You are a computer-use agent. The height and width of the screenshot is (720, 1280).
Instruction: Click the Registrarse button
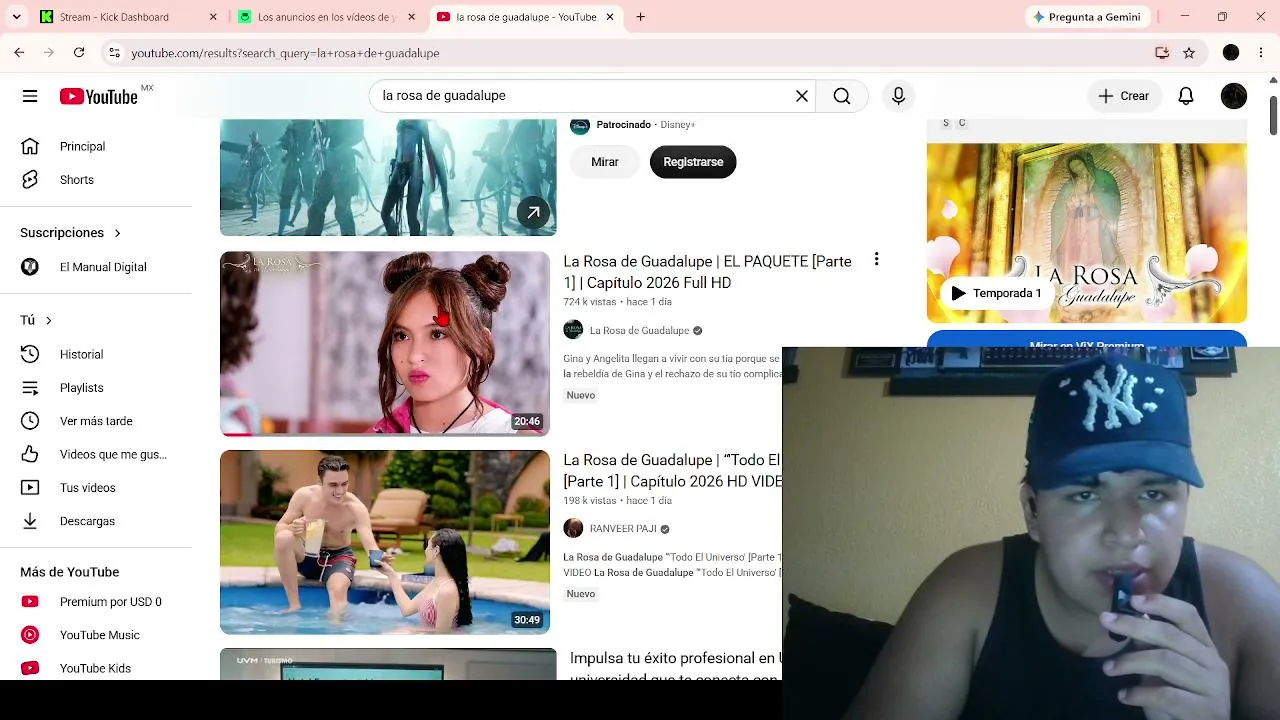693,162
